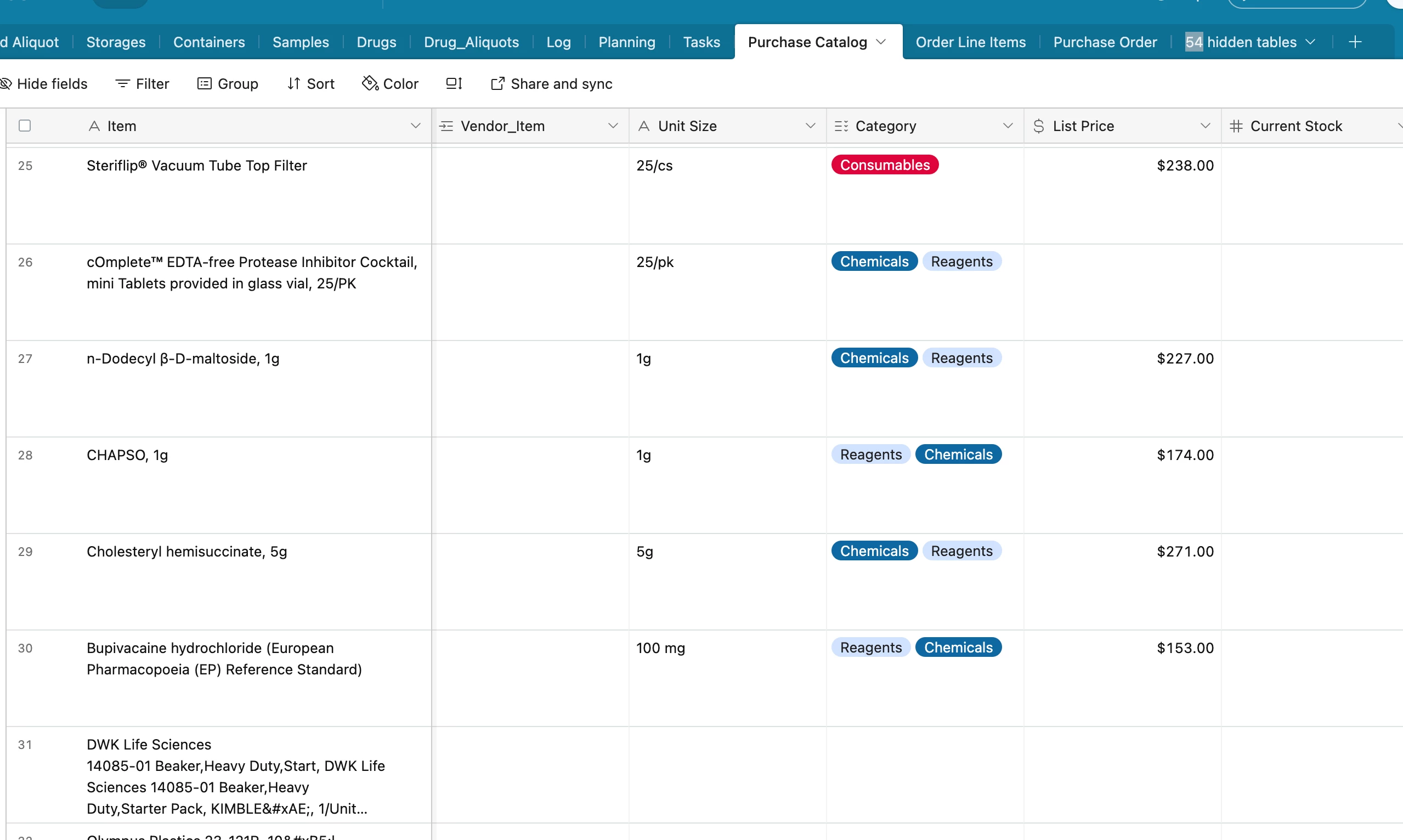Screen dimensions: 1403x840
Task: Expand the Vendor_Item column menu
Action: point(613,126)
